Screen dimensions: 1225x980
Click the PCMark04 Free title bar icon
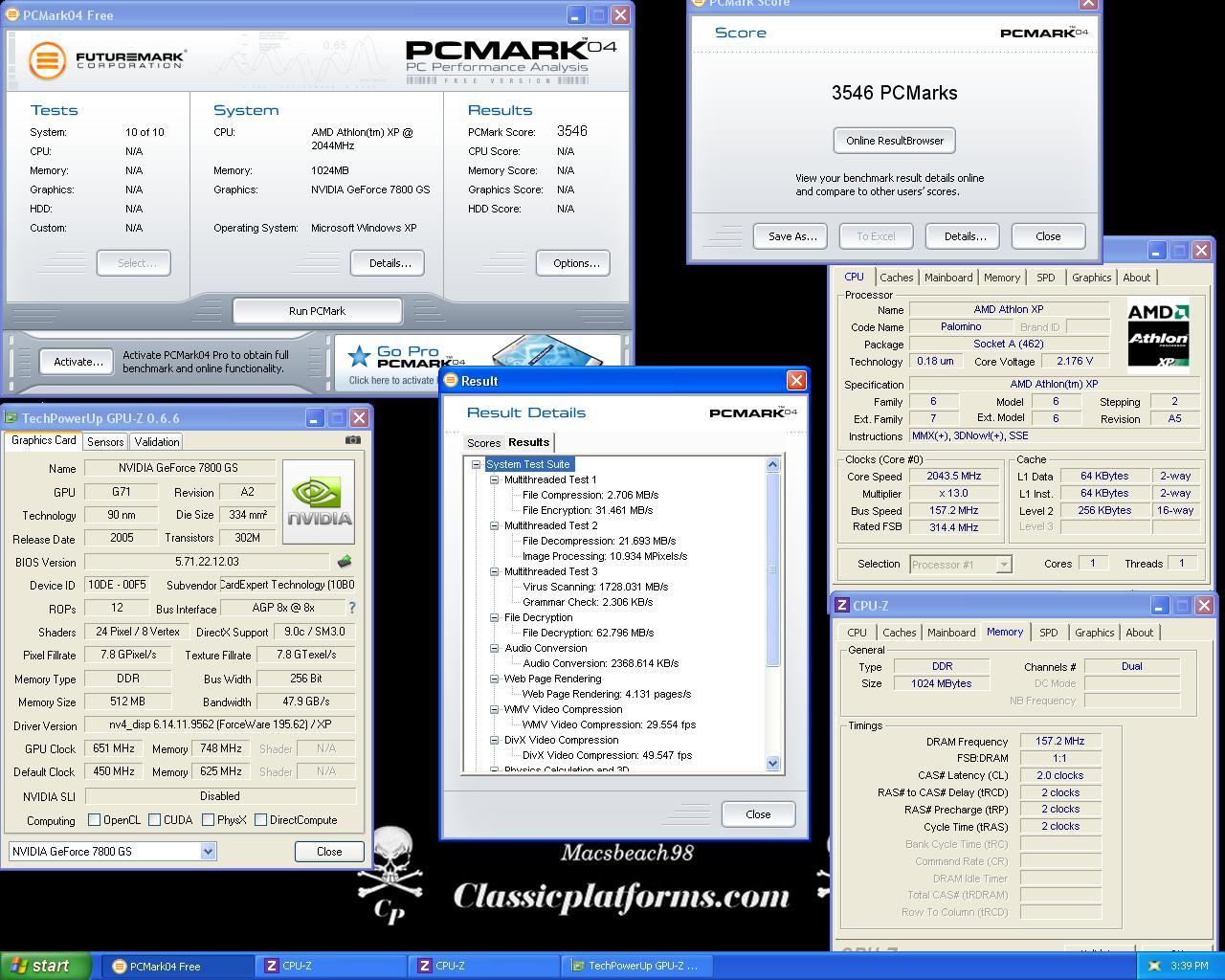[12, 15]
